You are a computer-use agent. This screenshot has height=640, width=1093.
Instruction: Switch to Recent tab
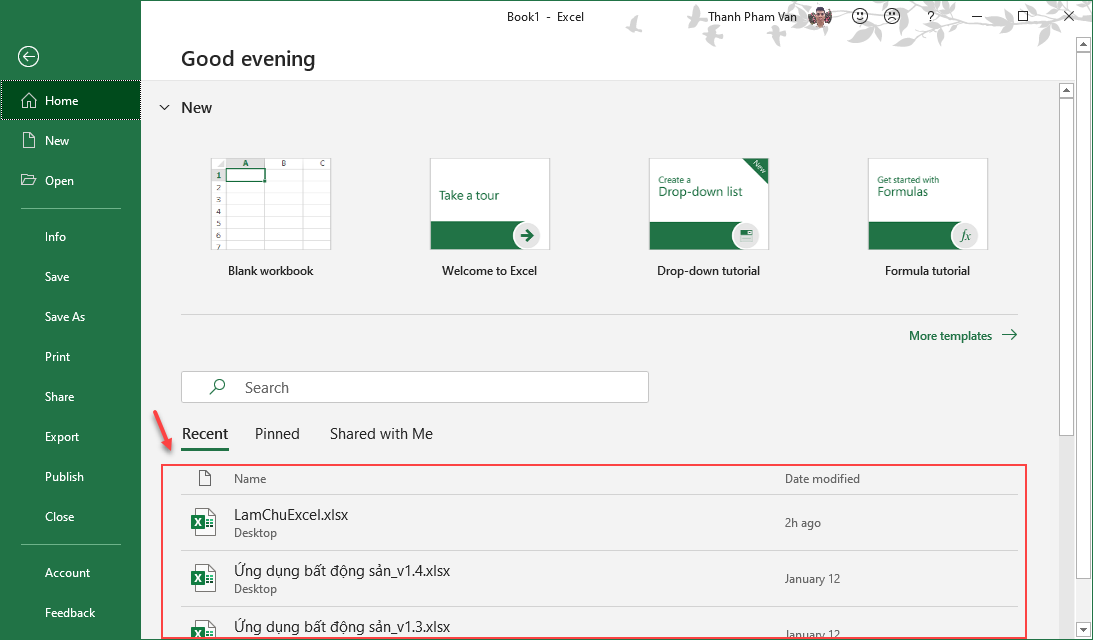205,434
